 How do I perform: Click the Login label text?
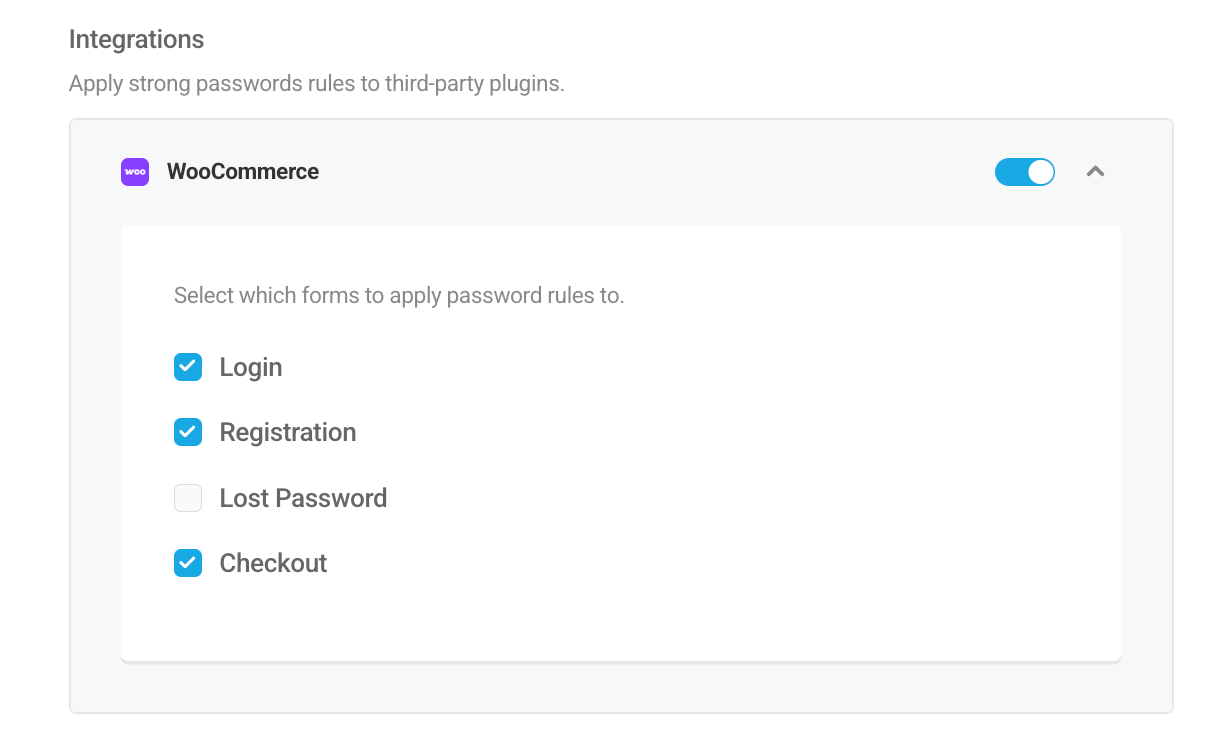coord(251,367)
